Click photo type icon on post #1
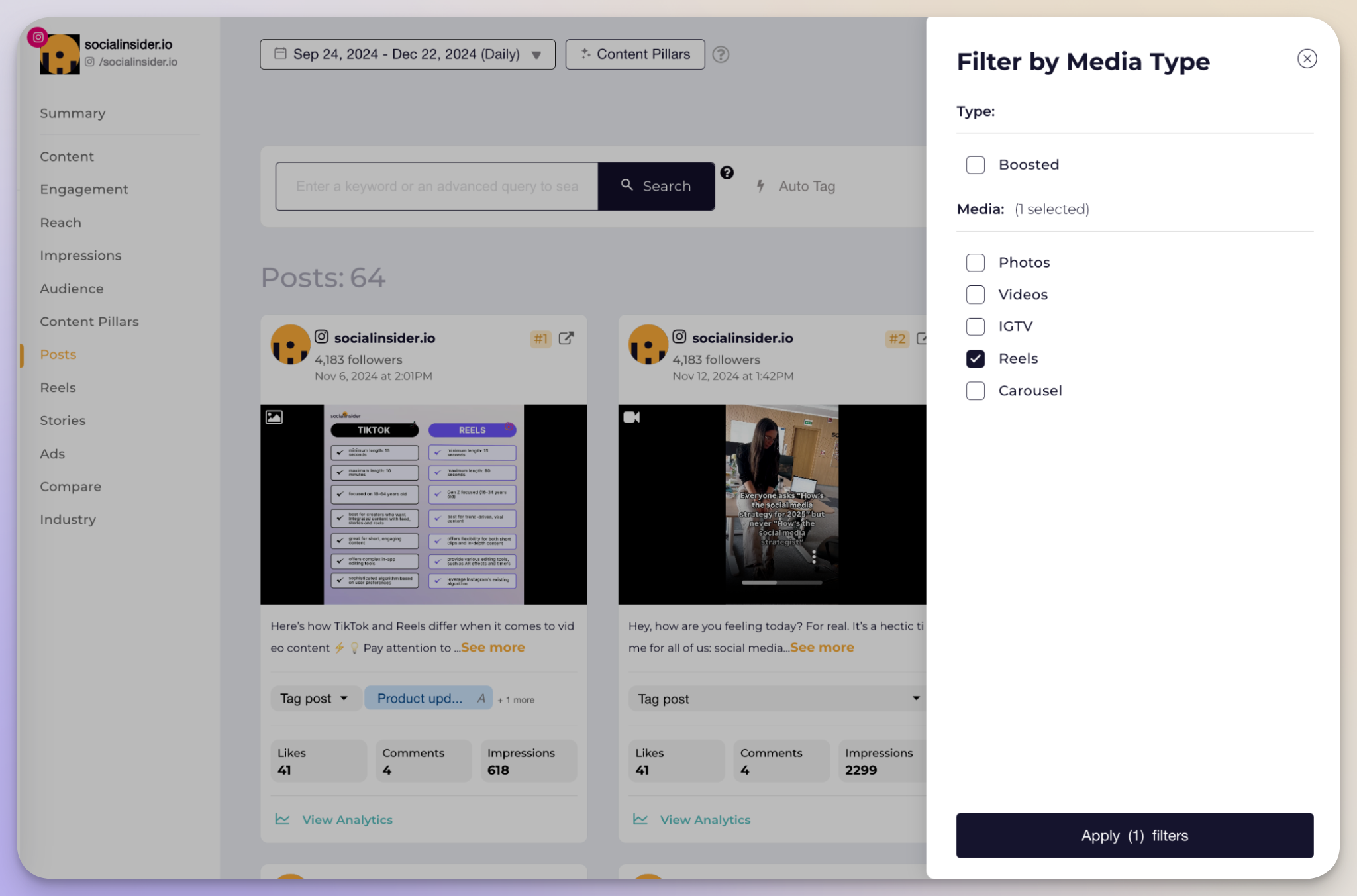1357x896 pixels. tap(274, 417)
